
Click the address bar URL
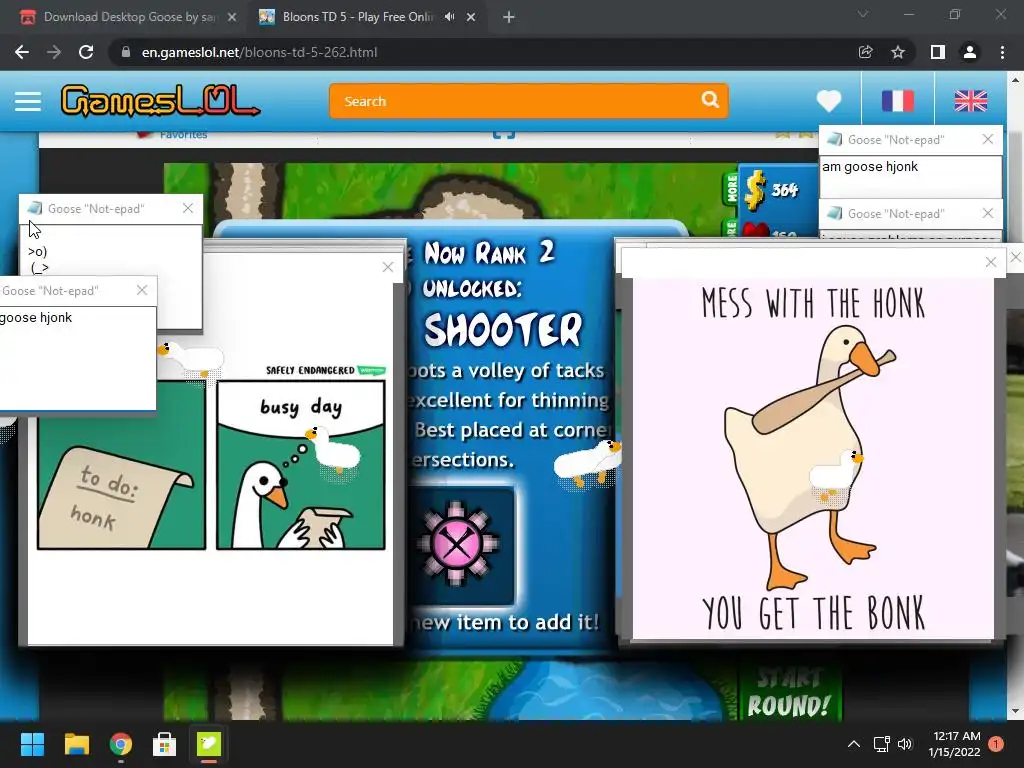pos(259,52)
